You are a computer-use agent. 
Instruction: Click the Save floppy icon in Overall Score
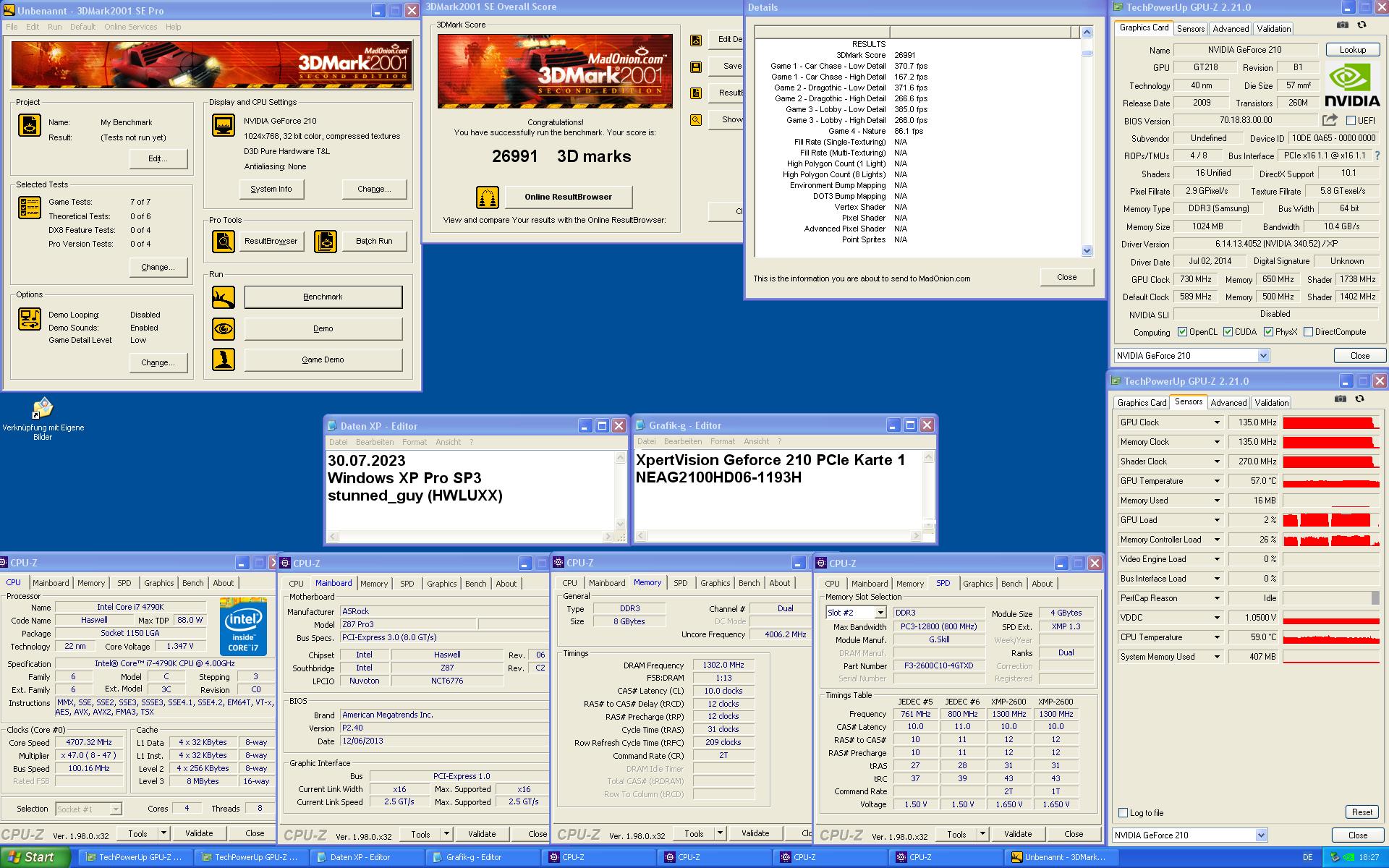click(696, 67)
